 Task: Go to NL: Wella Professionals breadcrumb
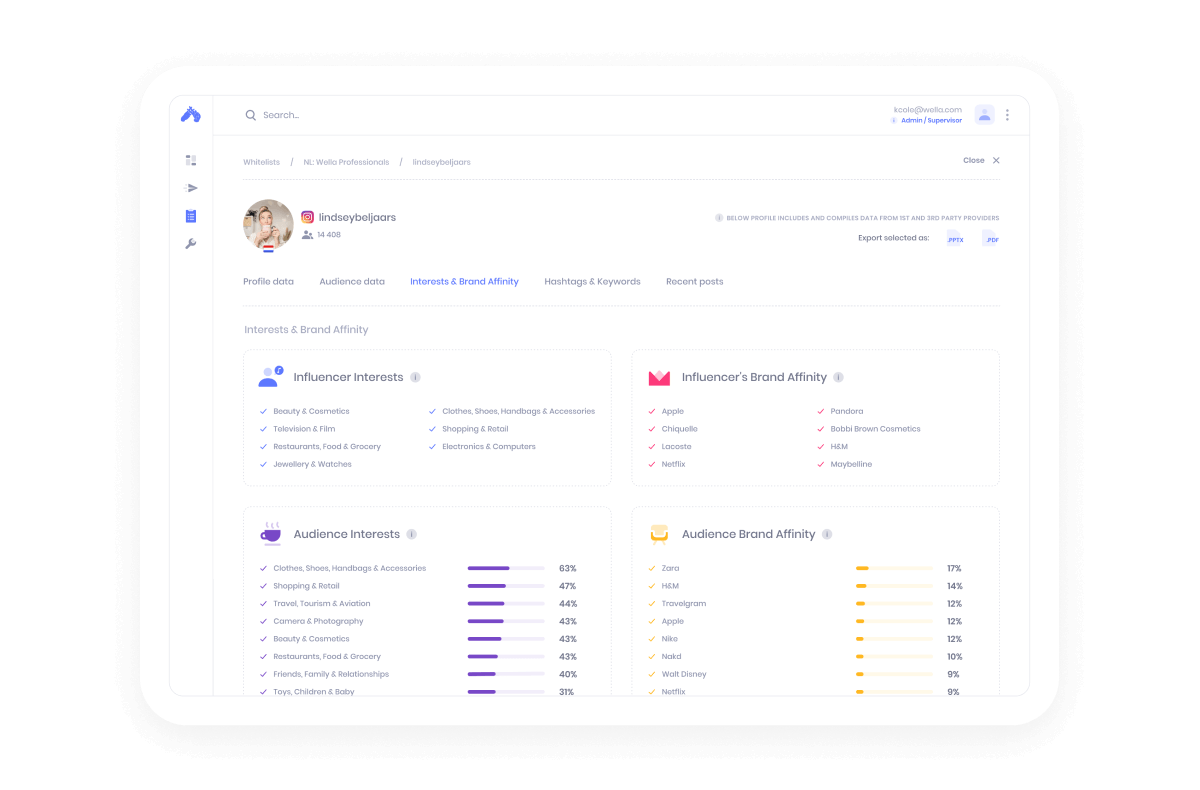(346, 162)
